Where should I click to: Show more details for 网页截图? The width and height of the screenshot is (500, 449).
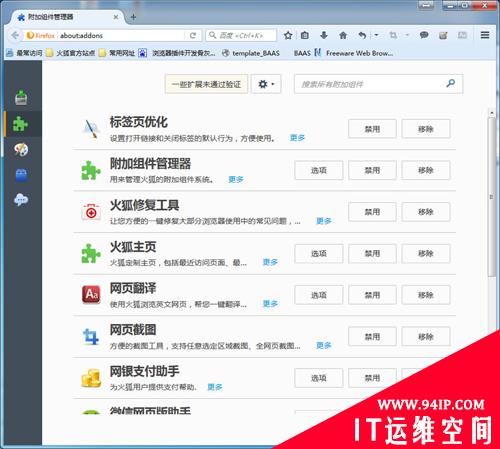pos(324,345)
